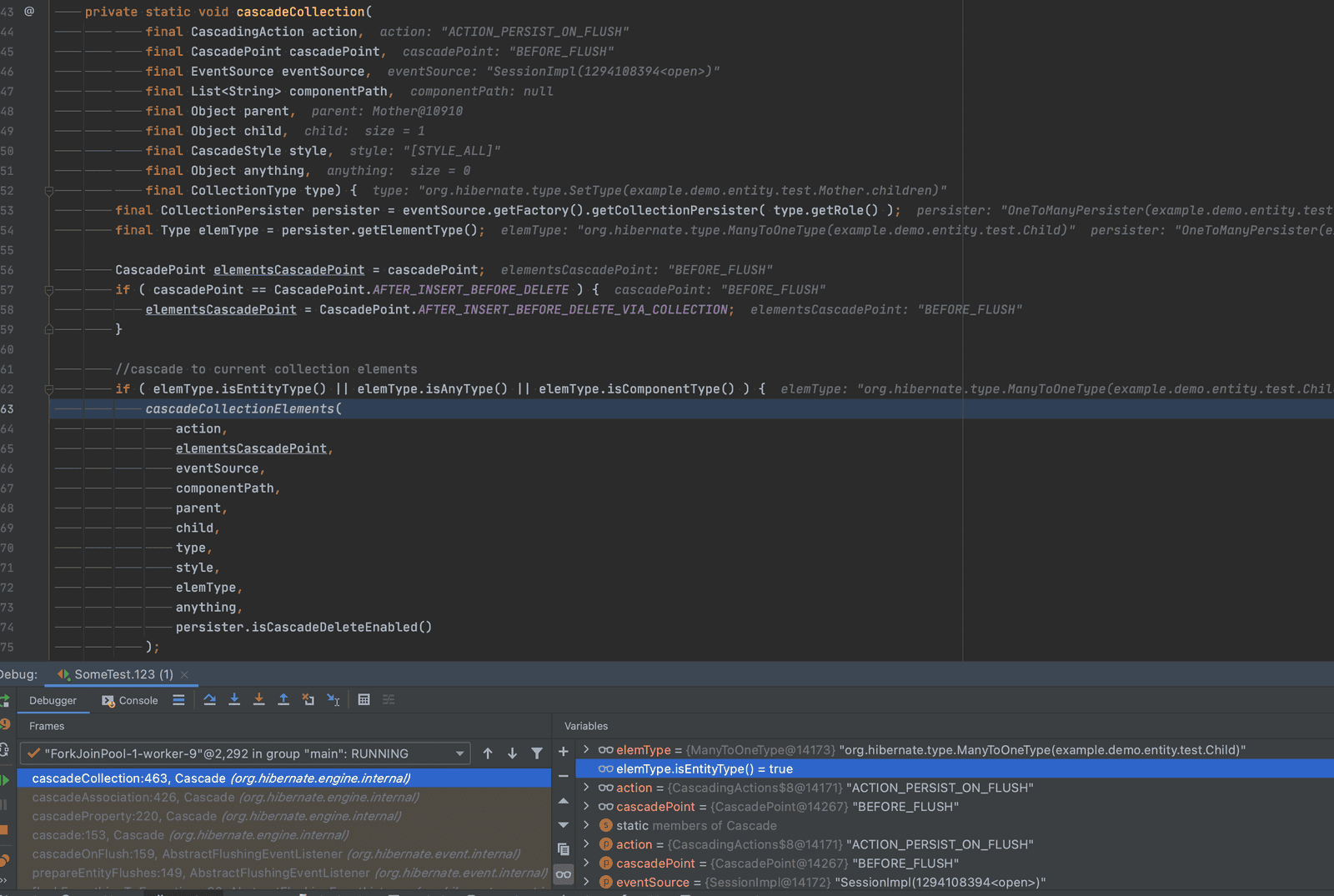Expand static members of Cascade
This screenshot has height=896, width=1334.
[x=586, y=826]
